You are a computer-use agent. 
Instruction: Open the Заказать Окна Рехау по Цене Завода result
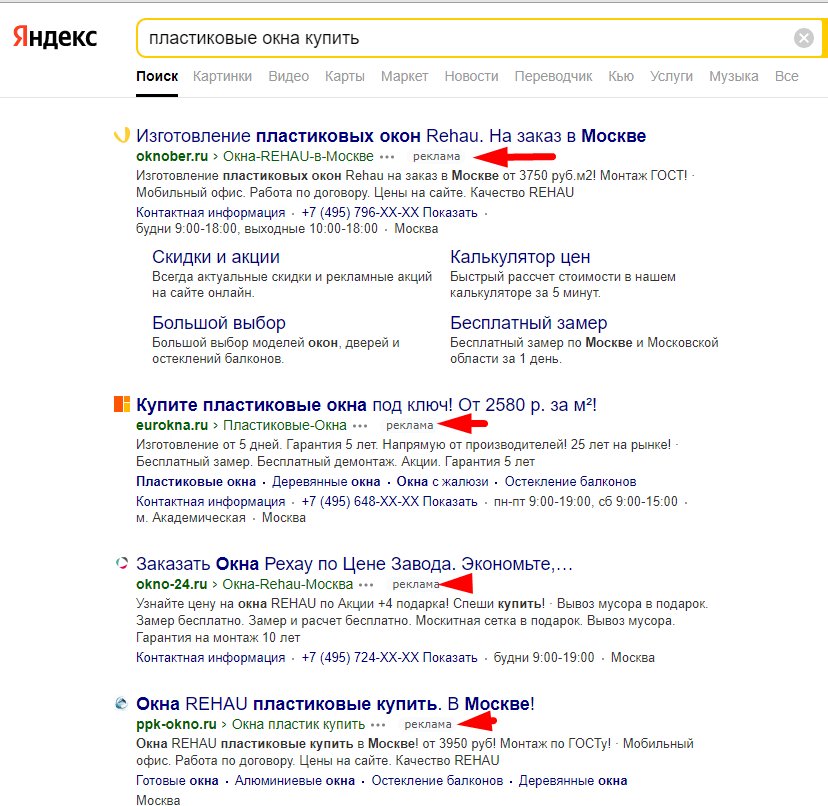coord(354,564)
